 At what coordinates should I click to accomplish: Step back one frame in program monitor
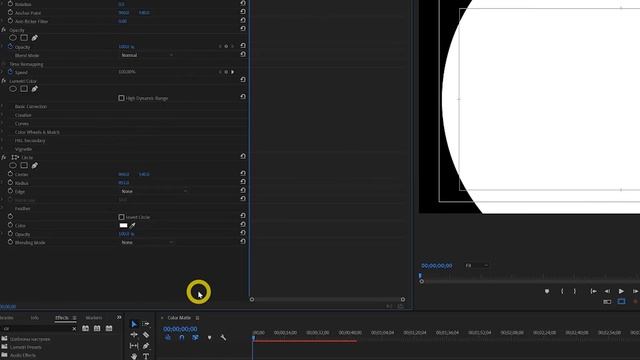point(607,291)
